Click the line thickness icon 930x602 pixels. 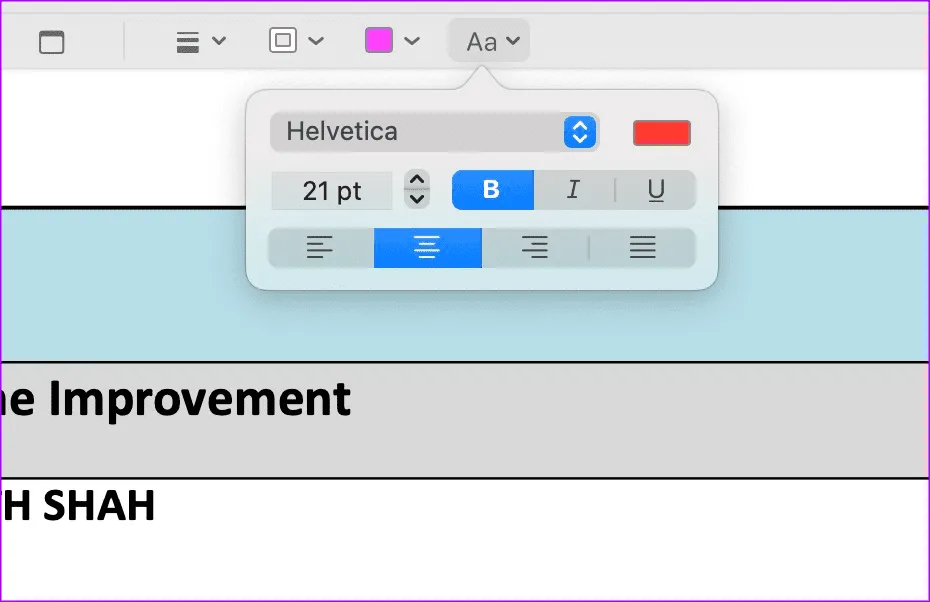187,42
